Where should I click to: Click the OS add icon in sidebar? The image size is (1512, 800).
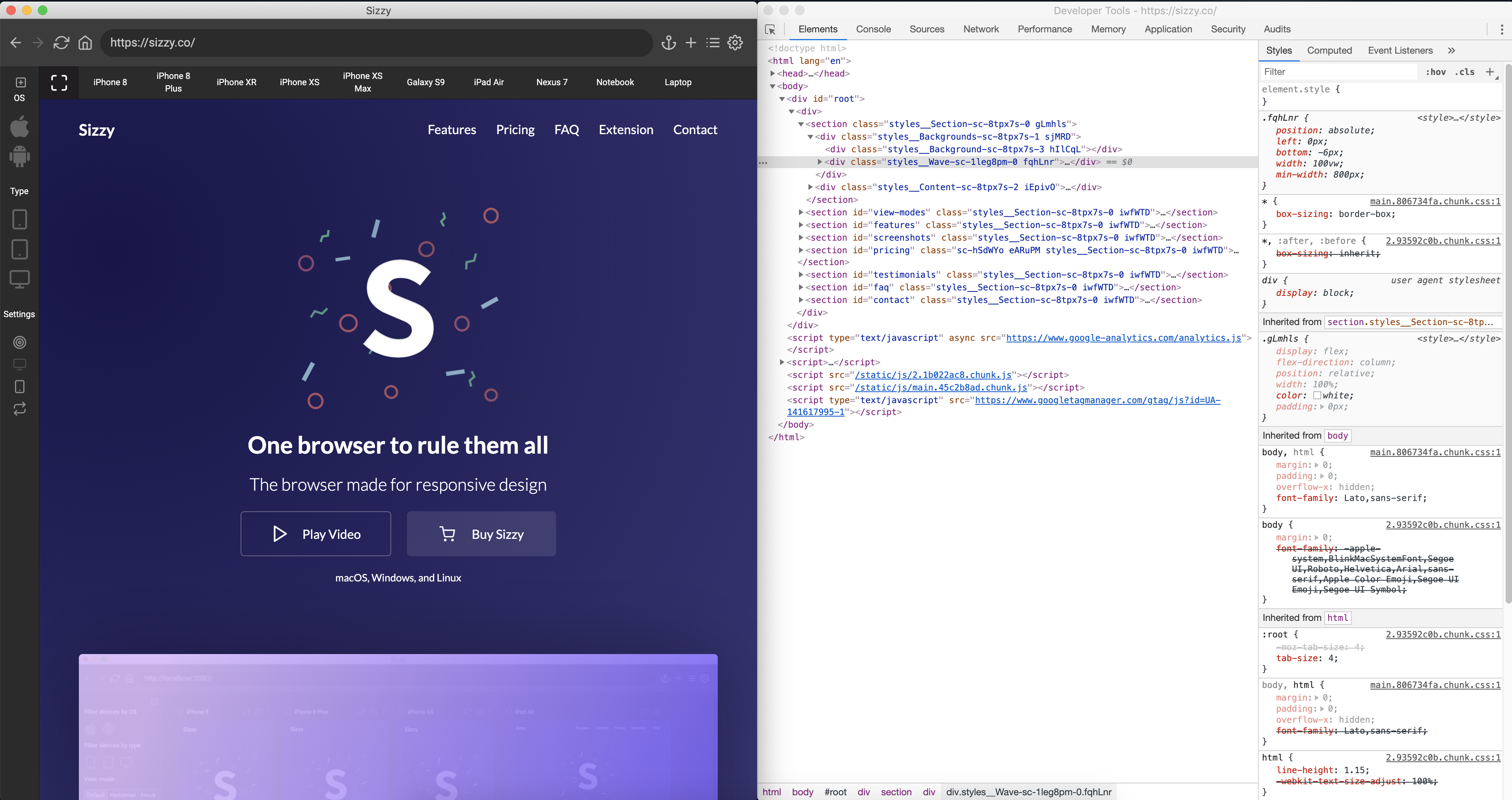coord(21,82)
